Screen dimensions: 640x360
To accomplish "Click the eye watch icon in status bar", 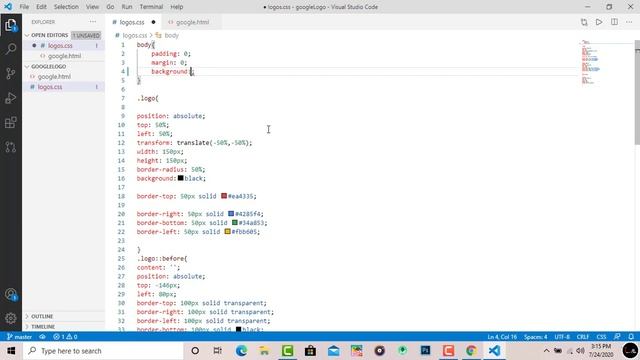I will click(x=42, y=337).
